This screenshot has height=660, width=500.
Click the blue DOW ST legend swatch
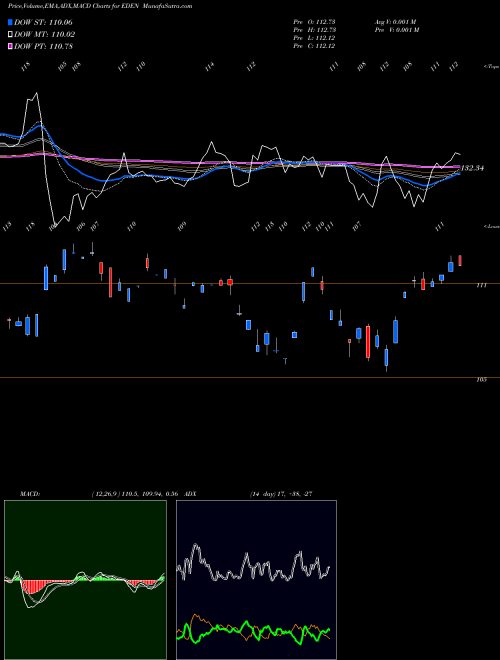tap(10, 22)
